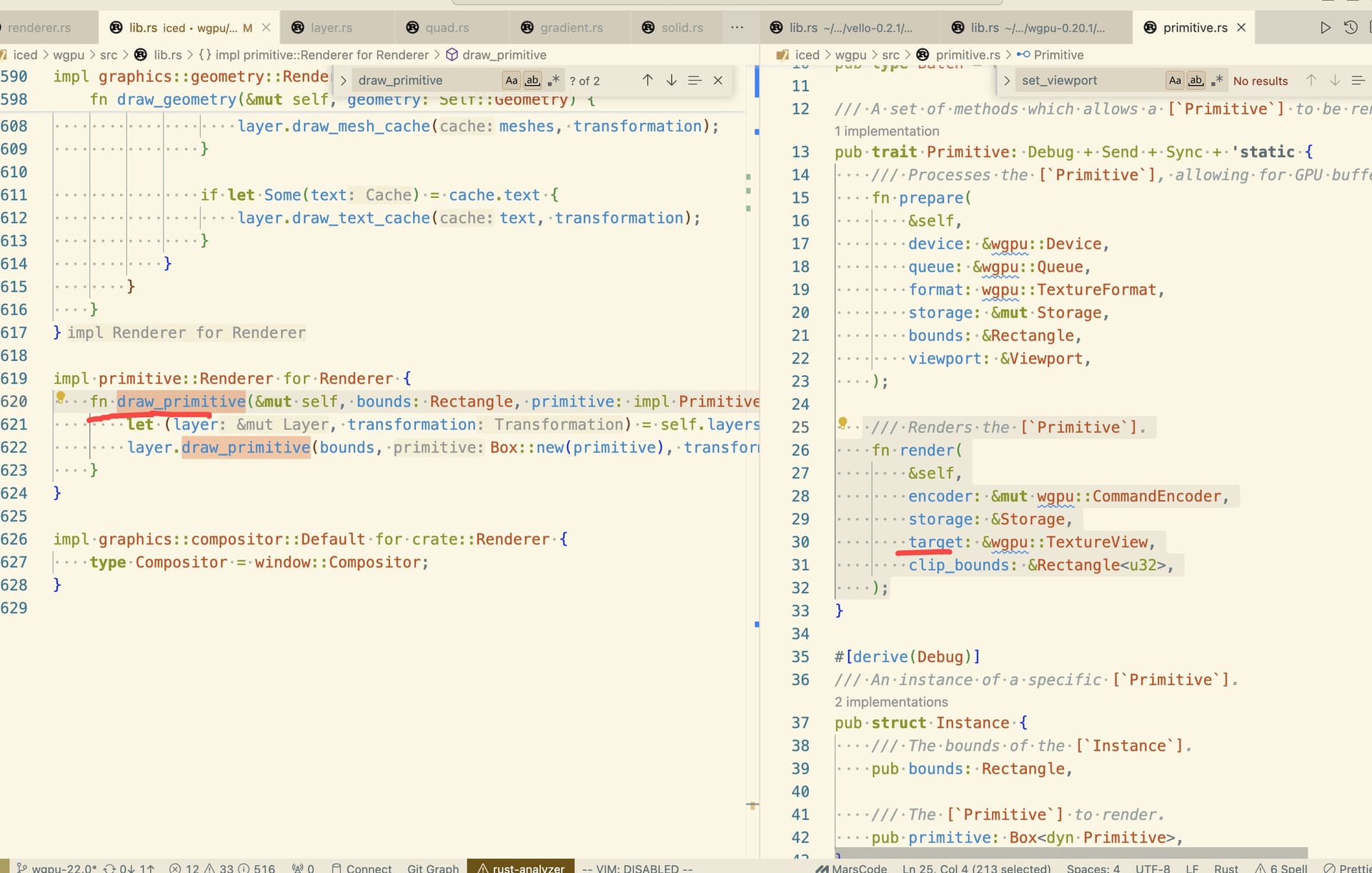Image resolution: width=1372 pixels, height=873 pixels.
Task: Close the draw_primitive find widget
Action: 718,80
